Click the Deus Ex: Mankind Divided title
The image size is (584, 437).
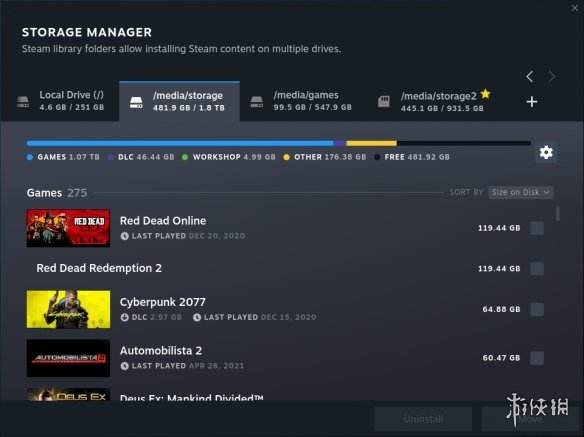click(x=191, y=397)
